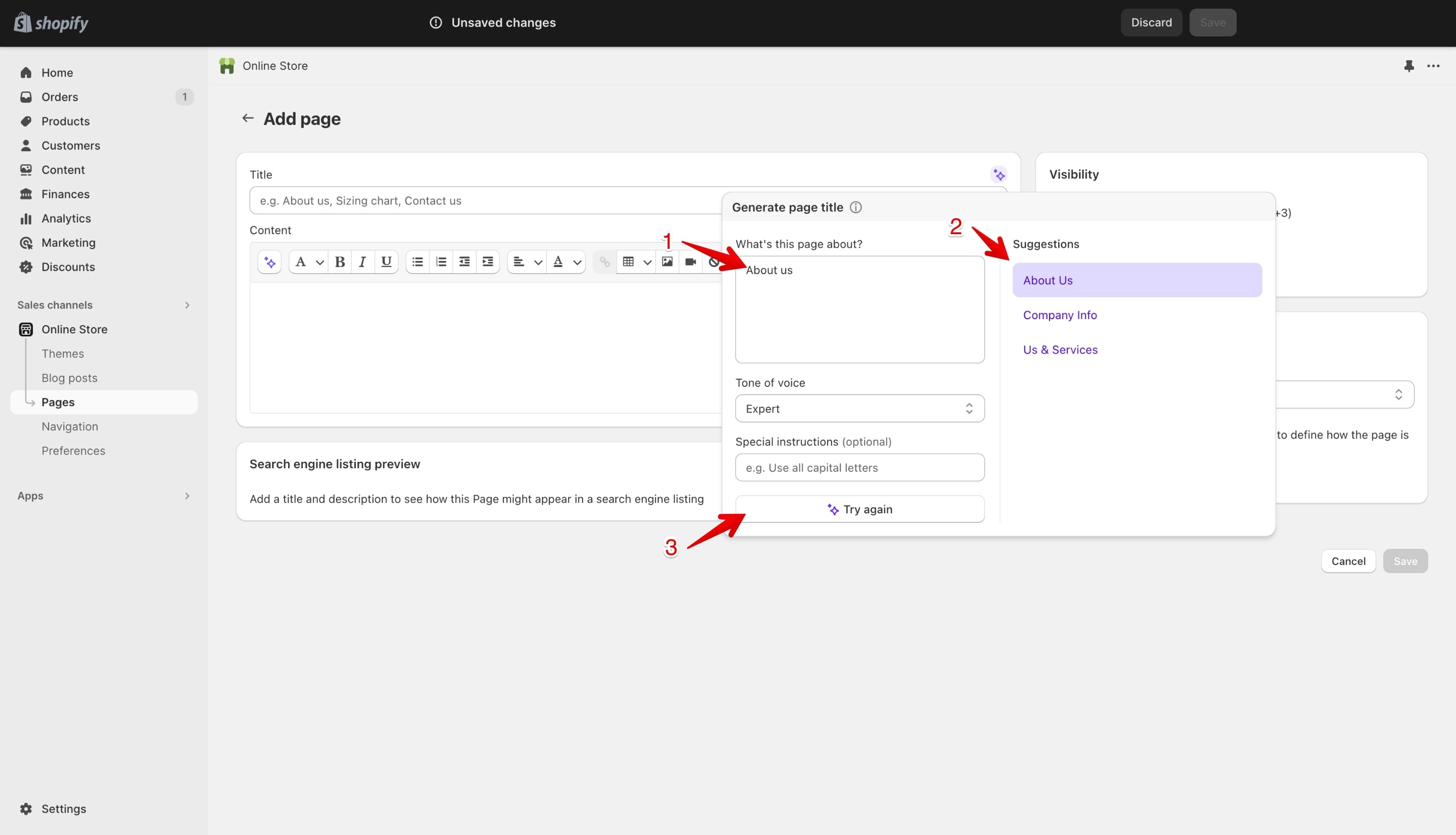Open Blog posts
Viewport: 1456px width, 835px height.
69,378
